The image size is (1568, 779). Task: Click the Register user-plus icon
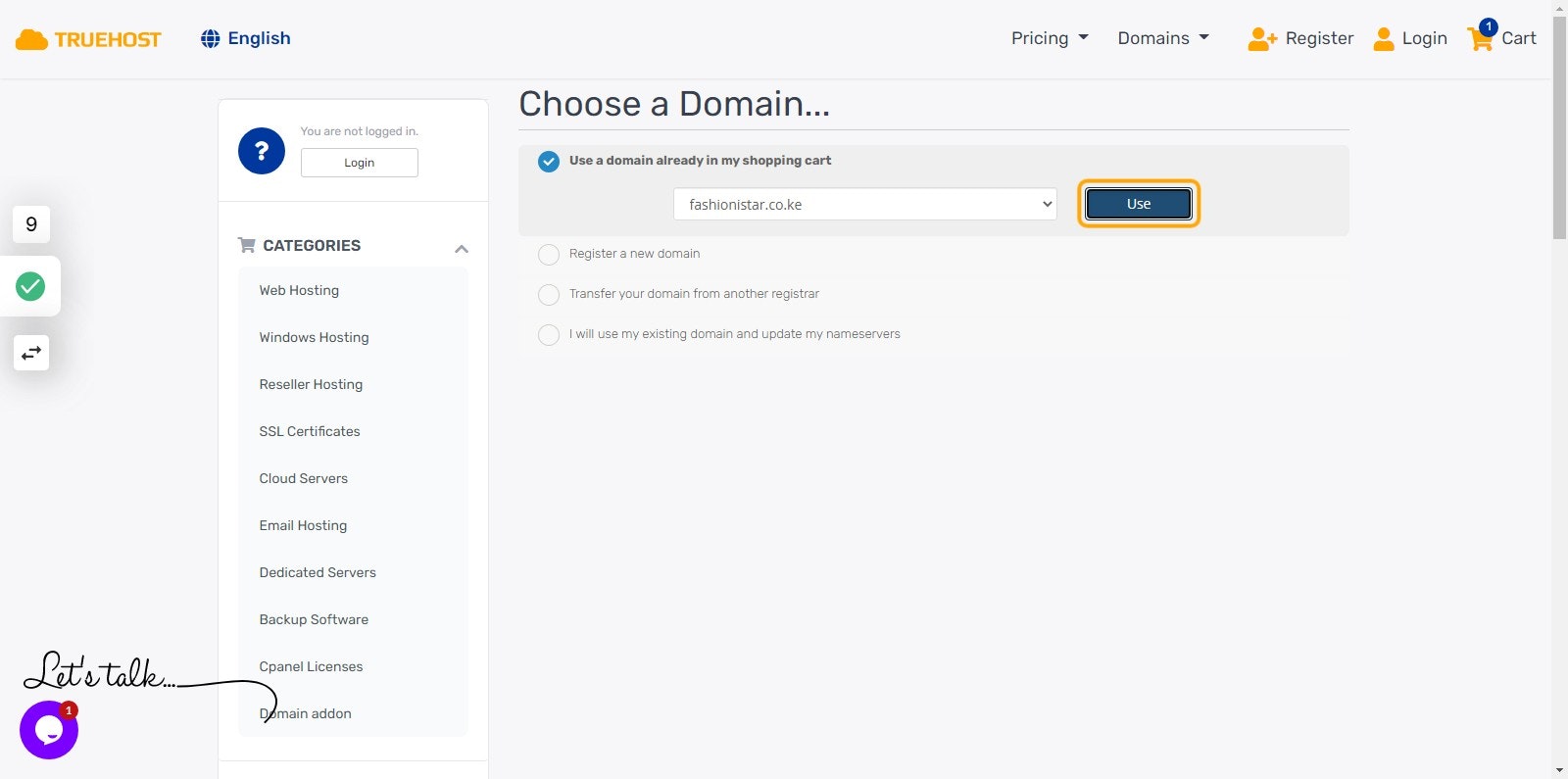click(1261, 39)
